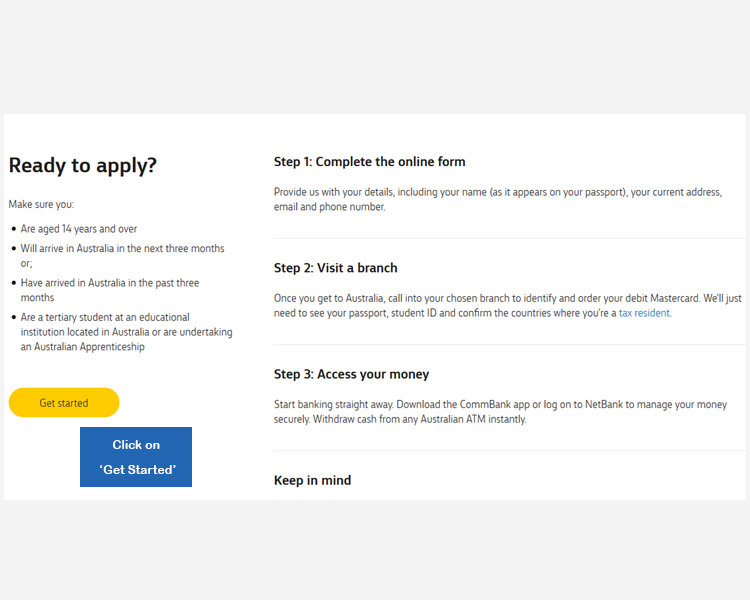Select the 'Step 2: Visit a branch' heading
Screen dimensions: 750x600
pos(335,268)
